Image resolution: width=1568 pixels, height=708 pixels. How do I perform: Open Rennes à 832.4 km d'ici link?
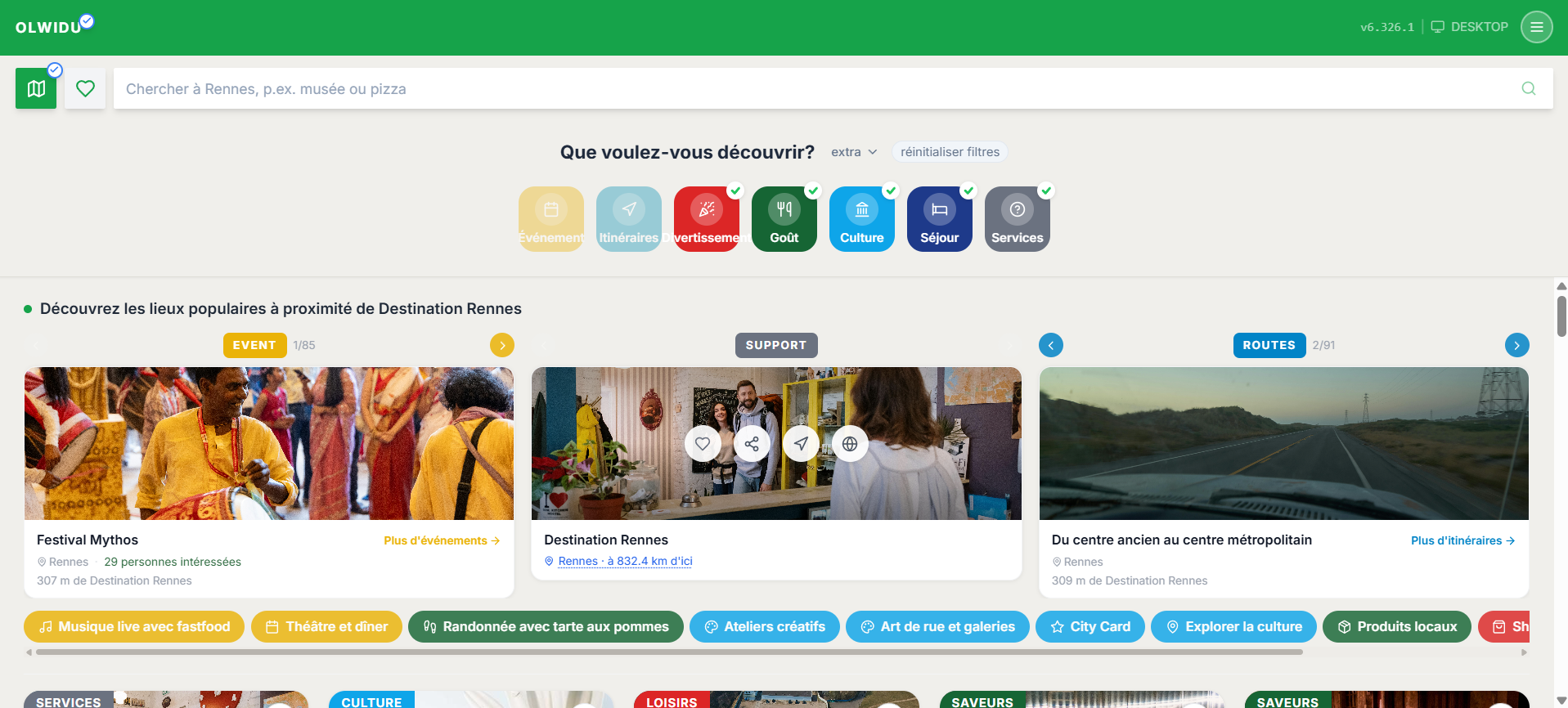(625, 561)
